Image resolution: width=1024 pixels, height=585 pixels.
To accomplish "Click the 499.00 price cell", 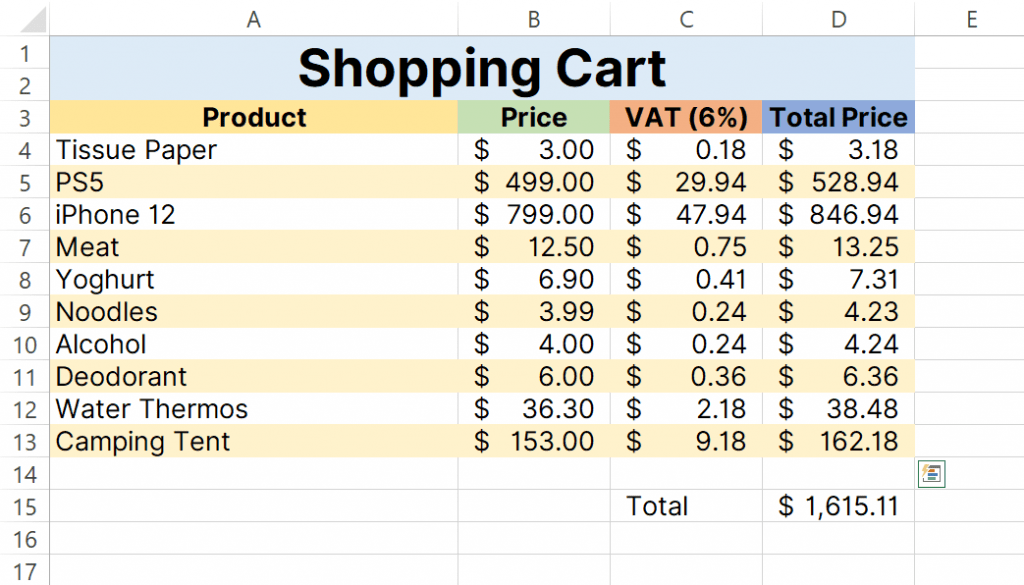I will [534, 182].
